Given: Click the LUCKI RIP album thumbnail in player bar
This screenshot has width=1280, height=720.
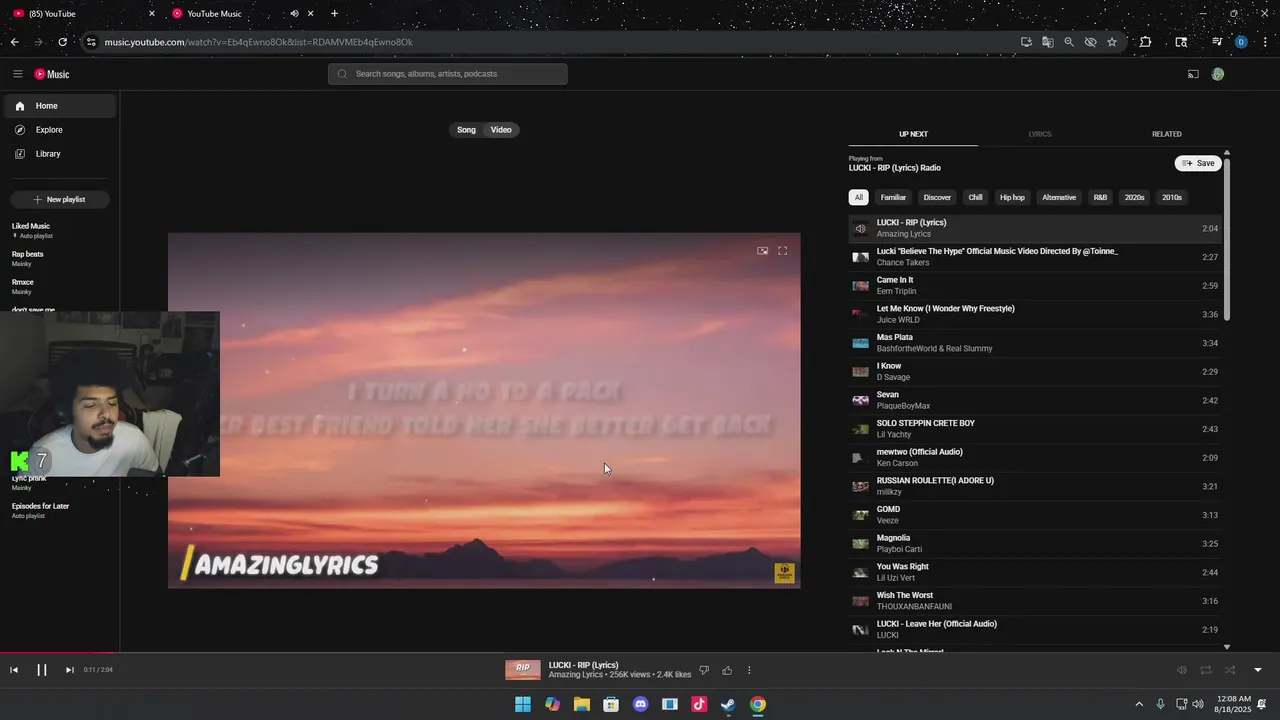Looking at the screenshot, I should click(523, 670).
